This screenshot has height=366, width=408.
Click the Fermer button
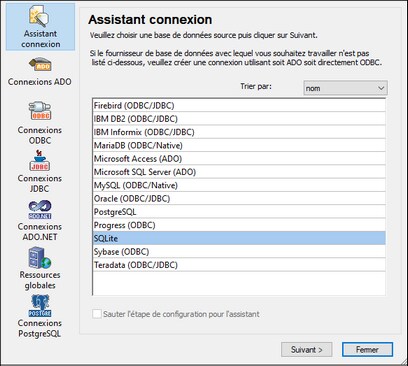pos(367,350)
